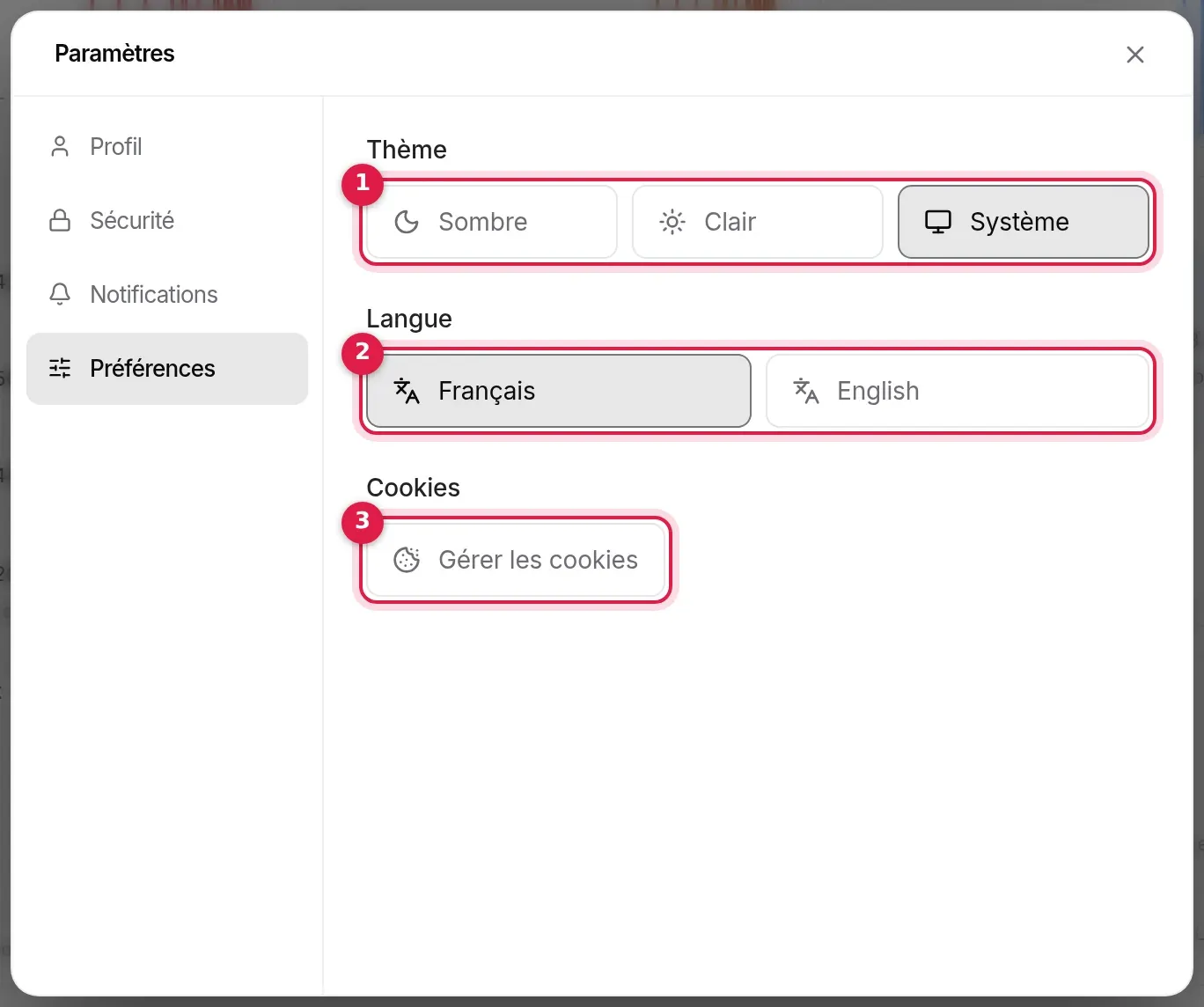This screenshot has height=1007, width=1204.
Task: Click the "Paramètres" dialog title
Action: click(114, 54)
